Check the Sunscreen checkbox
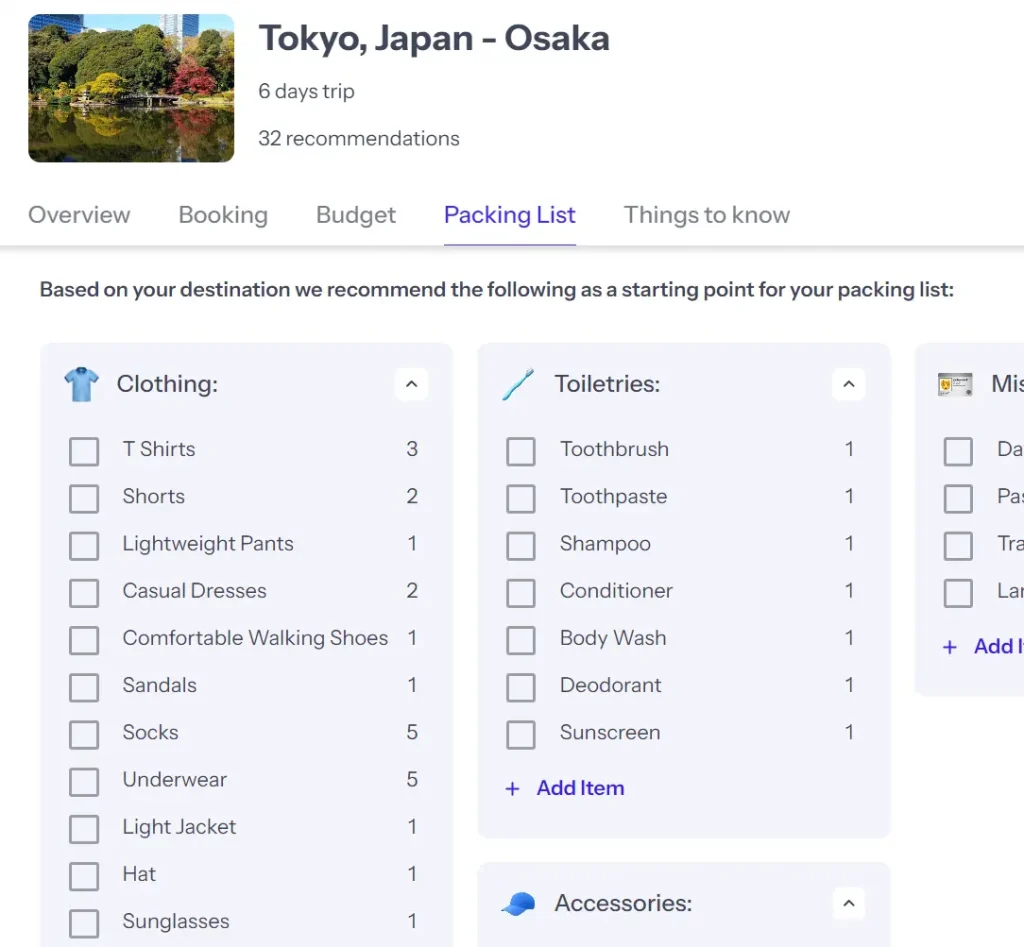This screenshot has height=947, width=1024. point(521,733)
